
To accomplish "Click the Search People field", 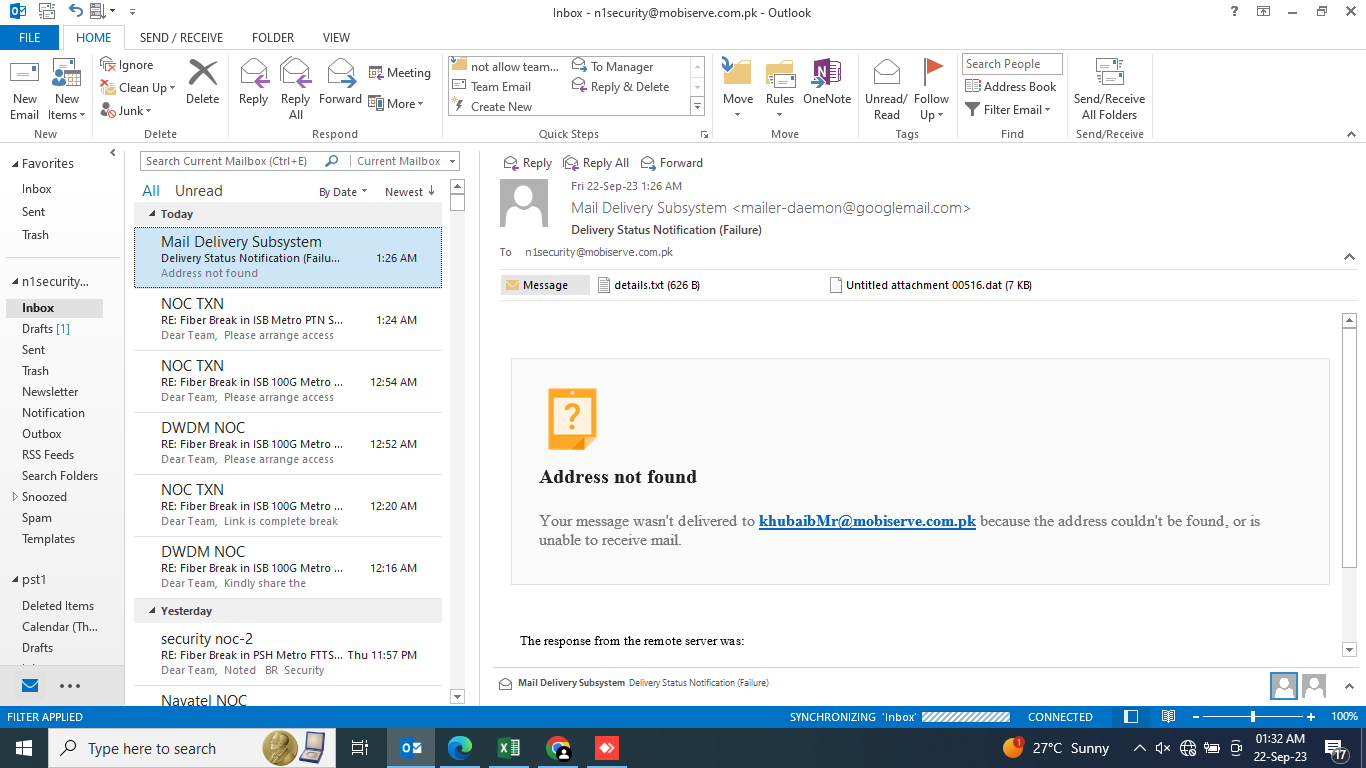I will pos(1013,64).
